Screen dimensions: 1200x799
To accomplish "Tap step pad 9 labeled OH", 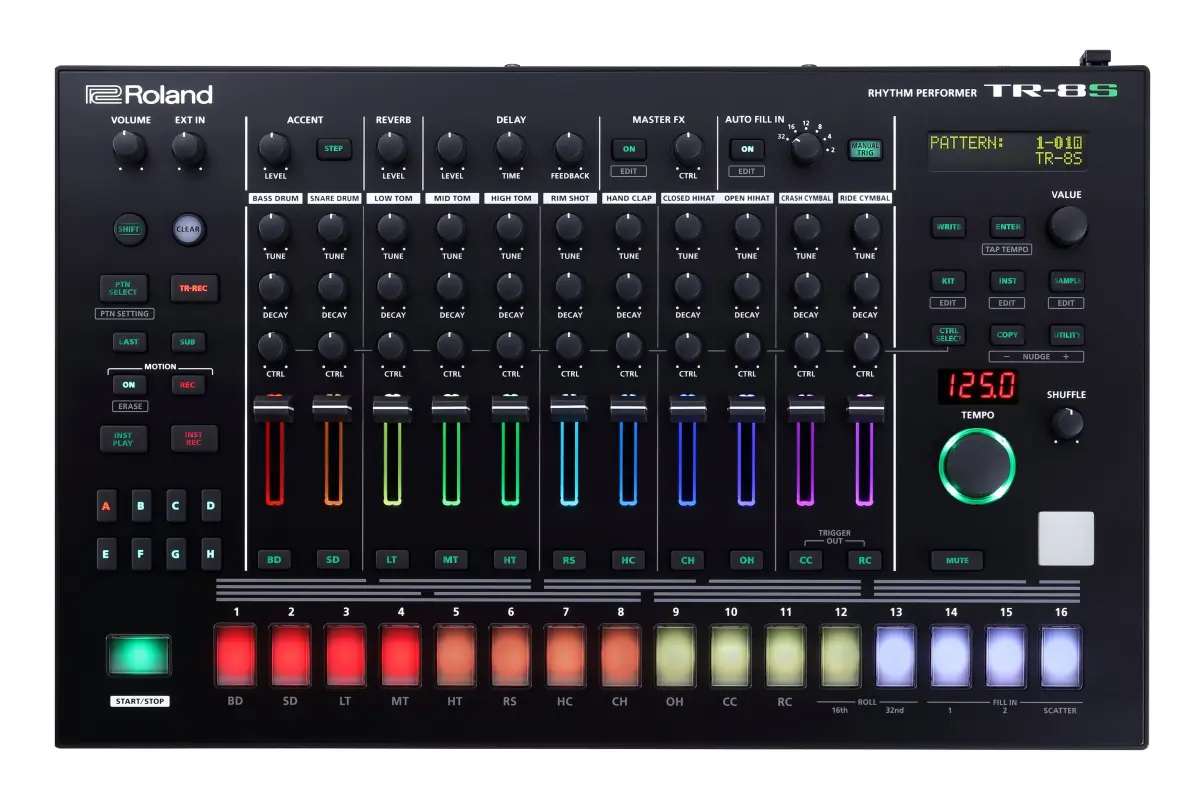I will coord(675,655).
